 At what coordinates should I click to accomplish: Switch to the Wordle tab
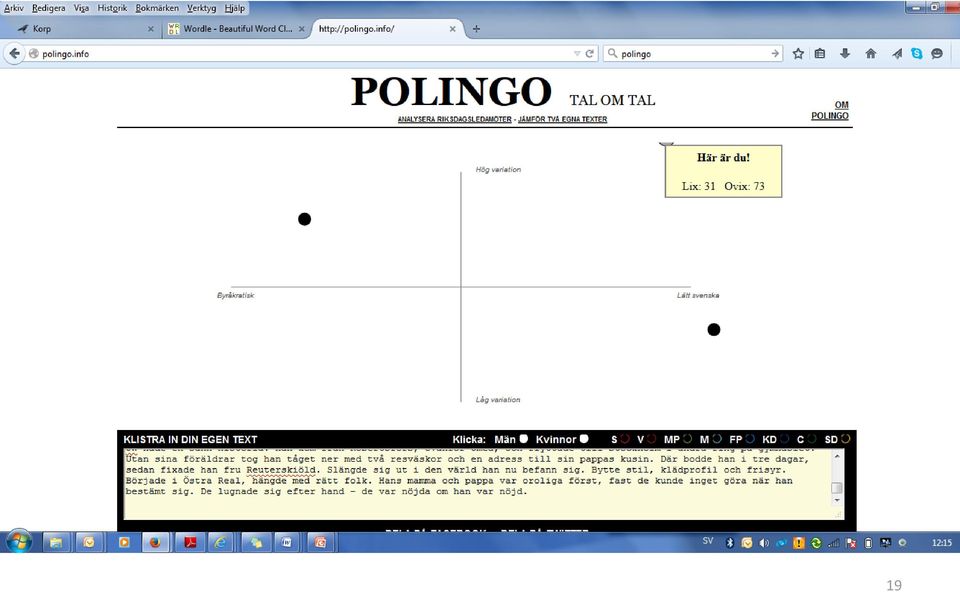236,28
